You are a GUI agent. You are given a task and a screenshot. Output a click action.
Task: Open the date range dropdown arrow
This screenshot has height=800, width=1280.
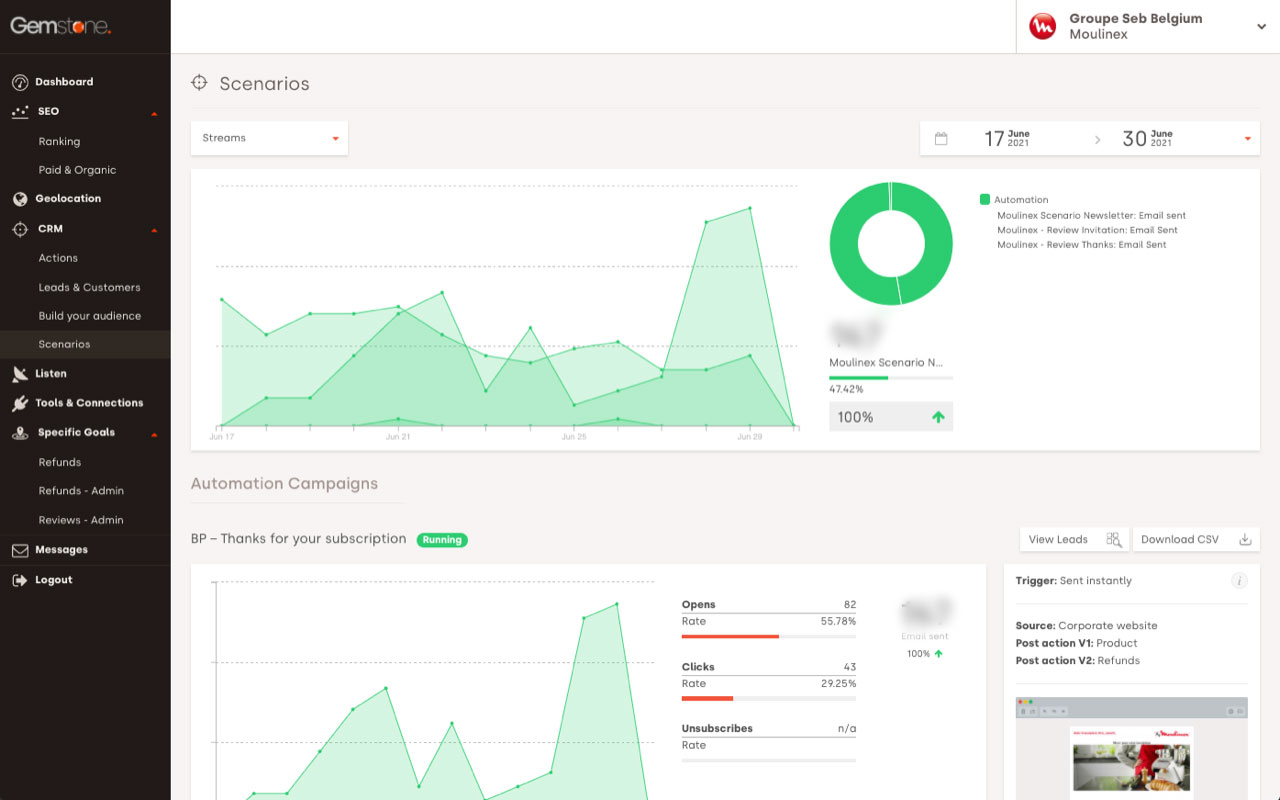1247,139
